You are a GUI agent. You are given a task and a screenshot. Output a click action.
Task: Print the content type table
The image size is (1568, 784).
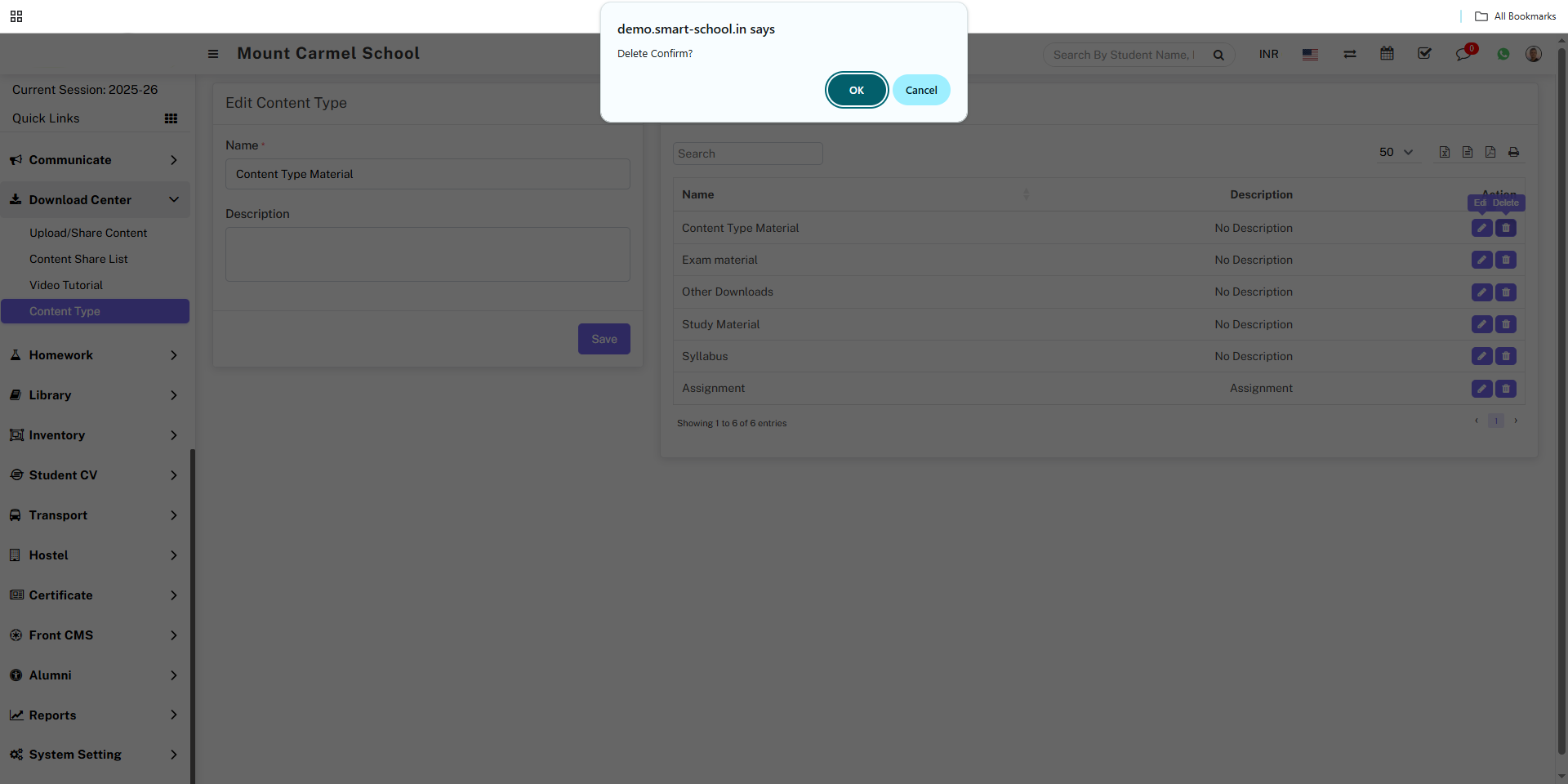1513,153
